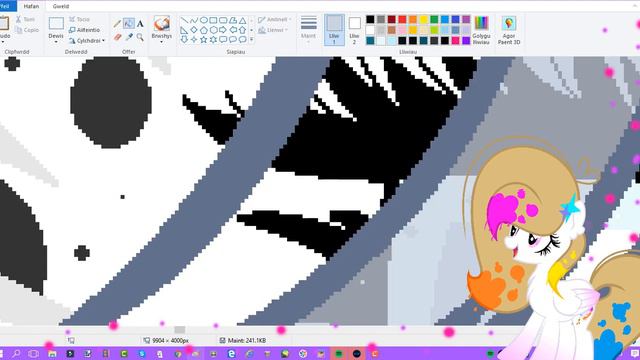Switch to the Hafan tab
This screenshot has width=640, height=360.
pyautogui.click(x=31, y=6)
